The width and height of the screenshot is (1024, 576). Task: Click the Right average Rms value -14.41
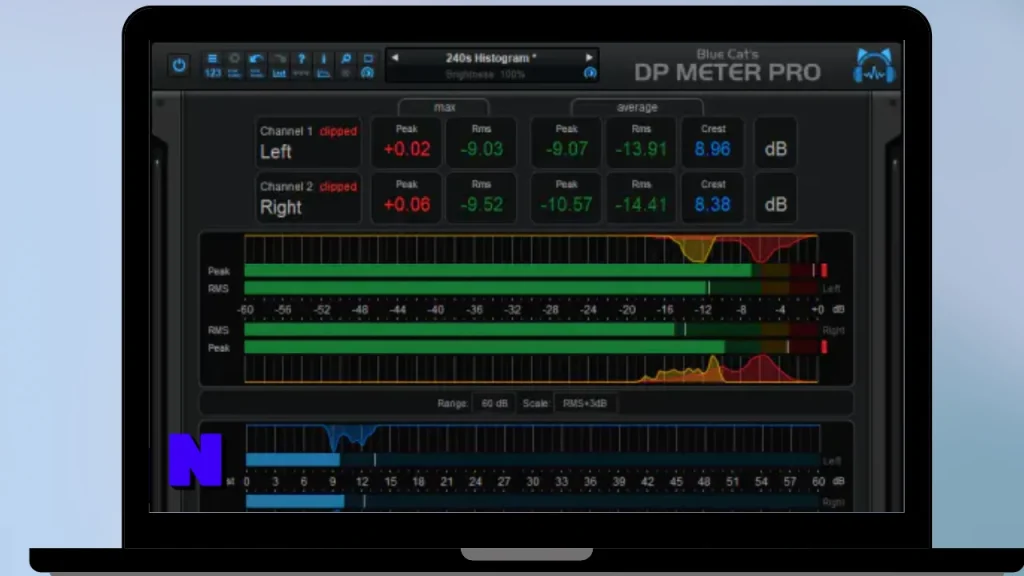click(641, 205)
